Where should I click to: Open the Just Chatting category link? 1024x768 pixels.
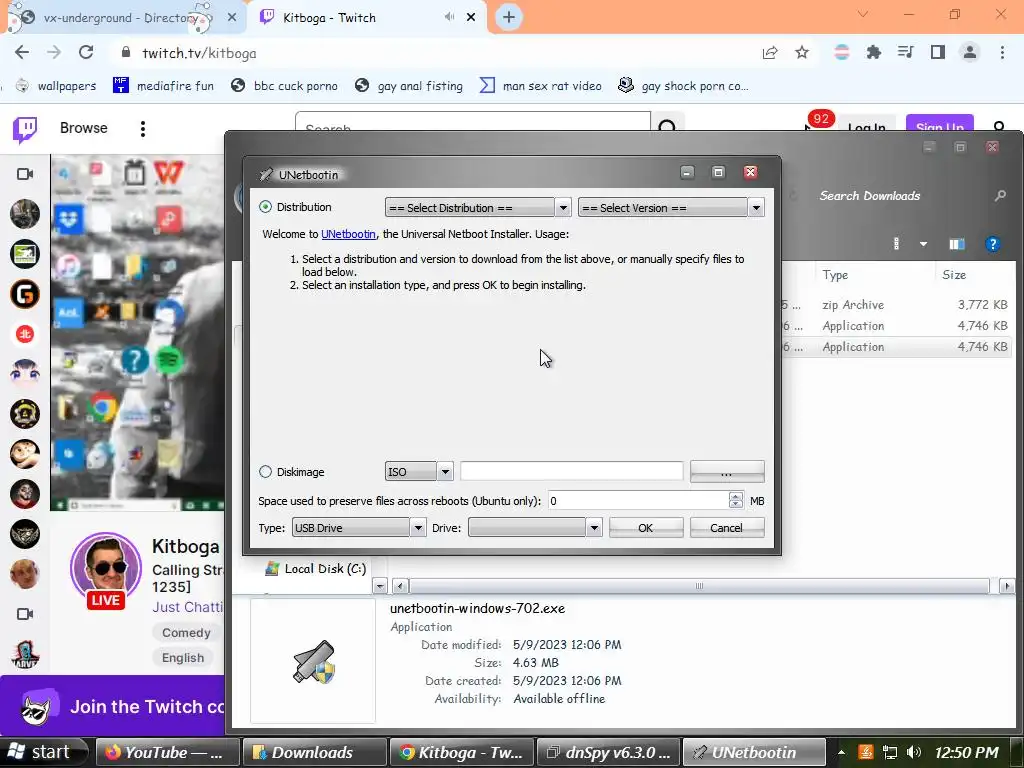pyautogui.click(x=188, y=607)
